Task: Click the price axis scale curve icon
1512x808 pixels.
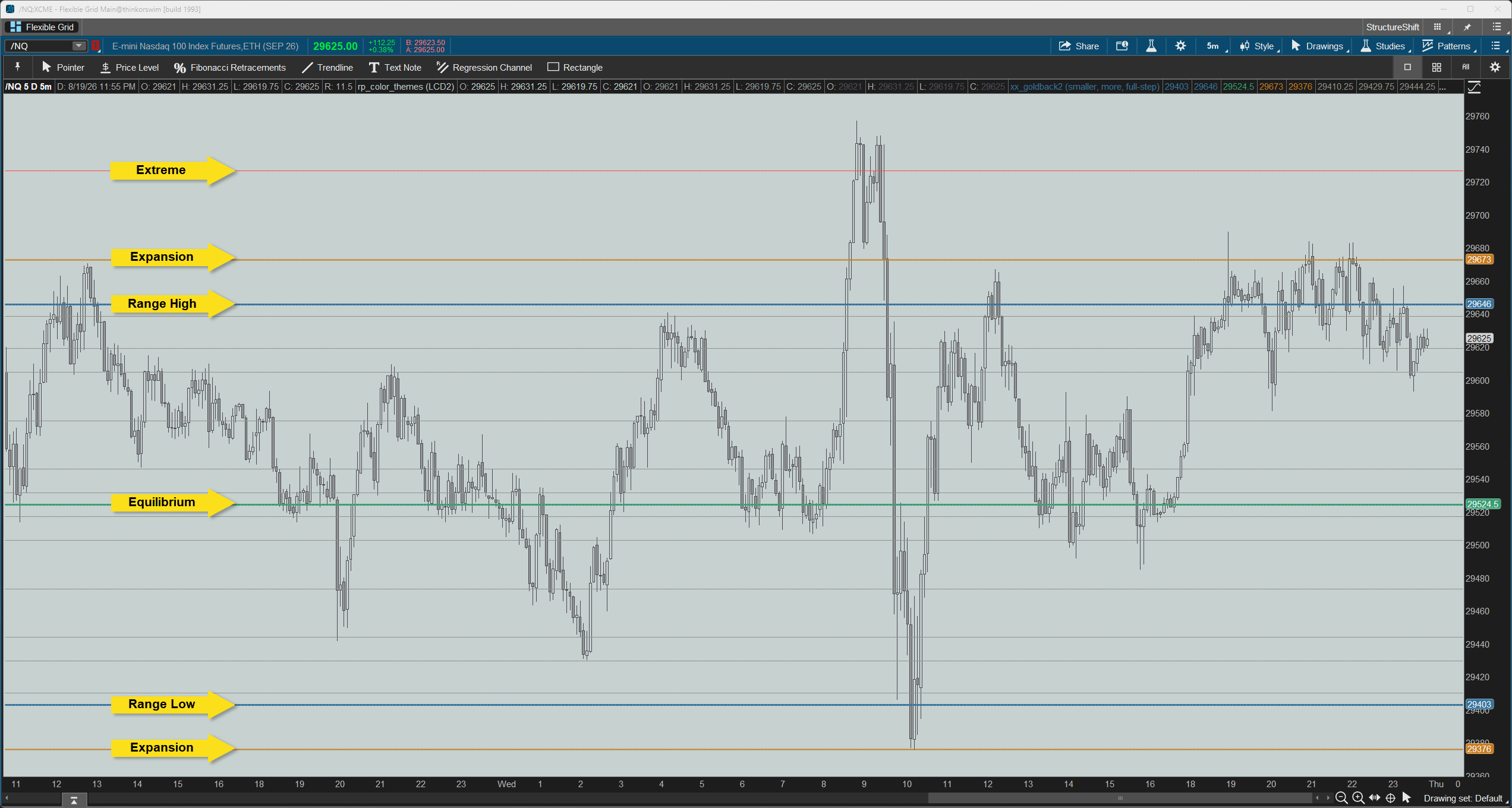Action: (1475, 87)
